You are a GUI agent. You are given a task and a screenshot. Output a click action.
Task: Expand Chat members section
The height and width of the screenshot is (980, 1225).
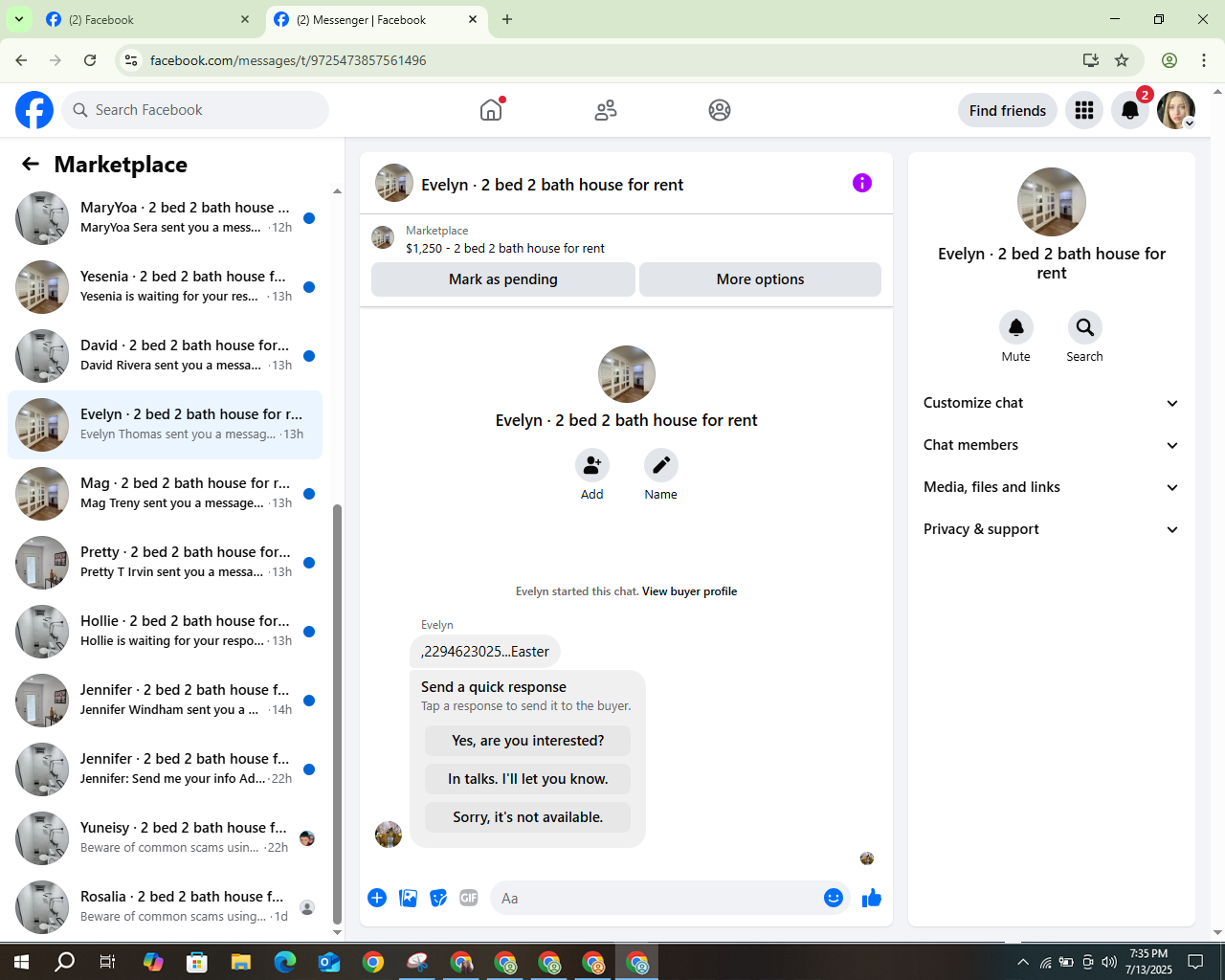[1052, 445]
